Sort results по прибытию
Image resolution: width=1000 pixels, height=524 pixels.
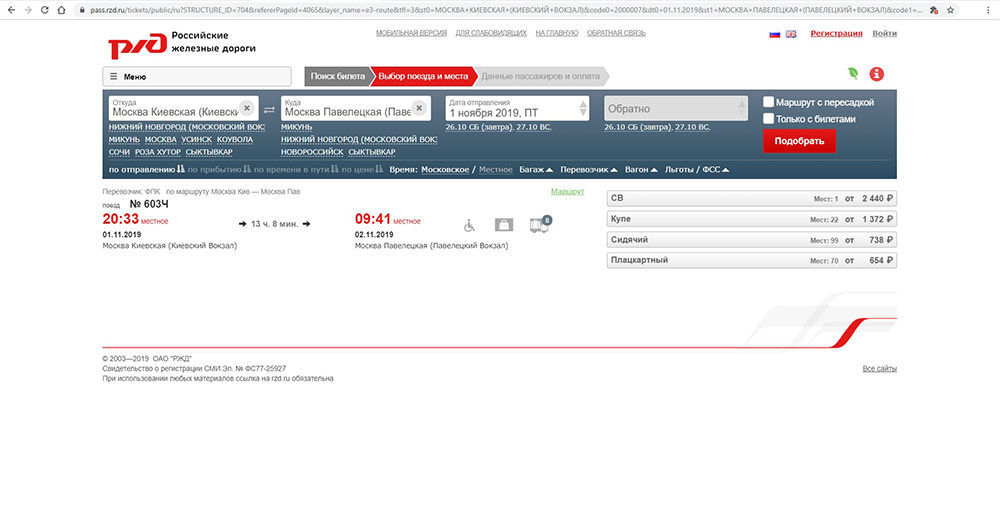pos(219,170)
